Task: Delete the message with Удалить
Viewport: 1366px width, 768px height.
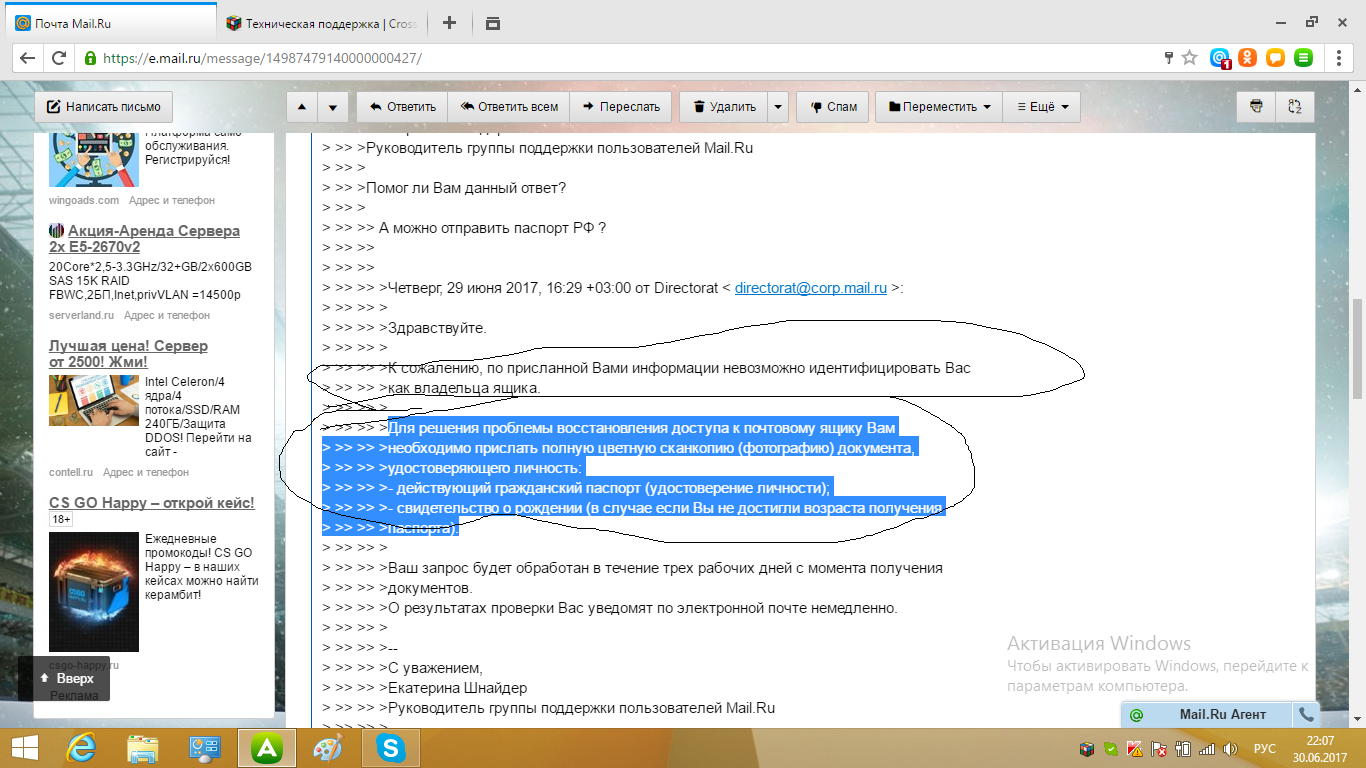Action: [724, 107]
